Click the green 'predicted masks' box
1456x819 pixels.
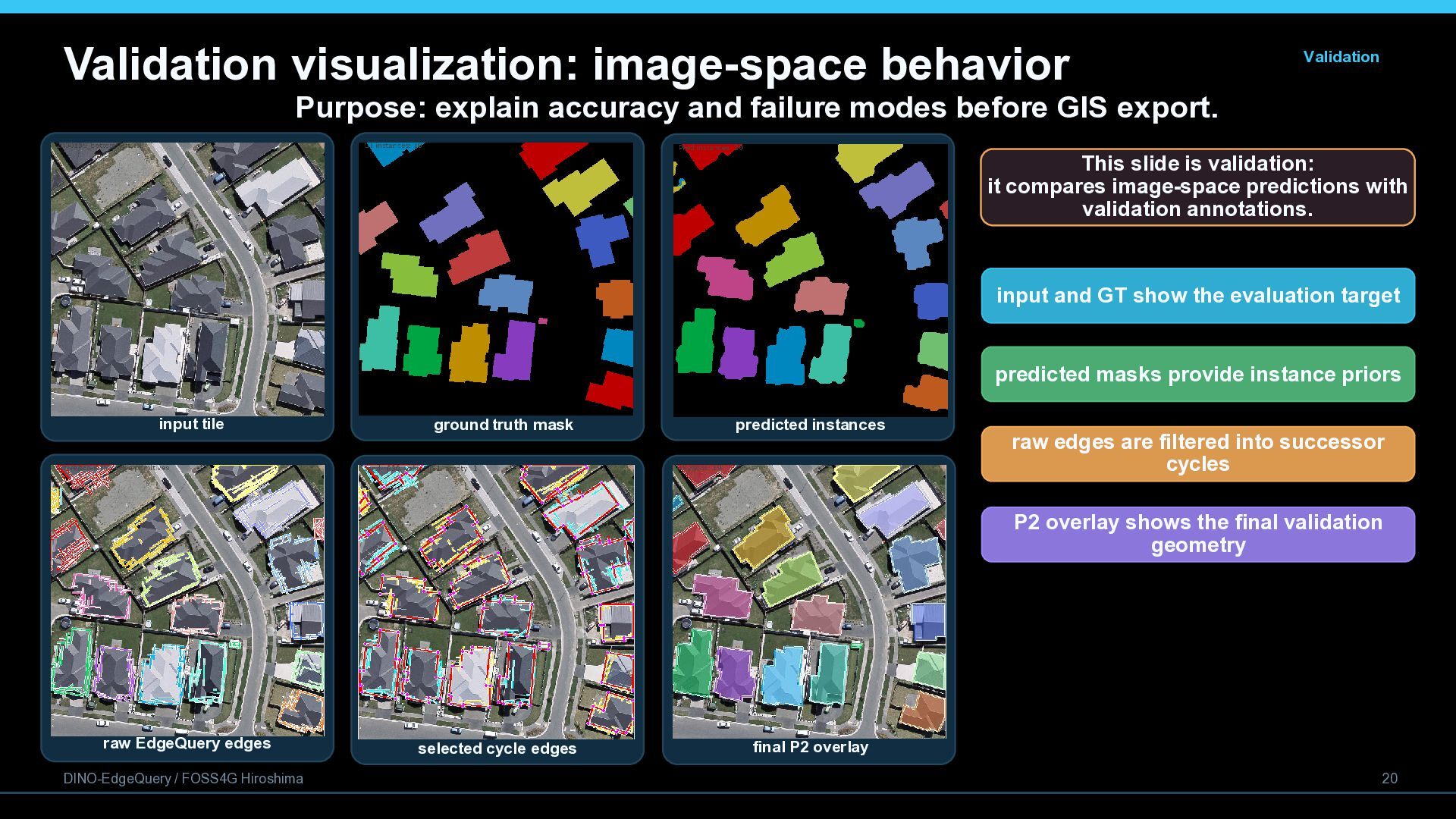[x=1197, y=375]
